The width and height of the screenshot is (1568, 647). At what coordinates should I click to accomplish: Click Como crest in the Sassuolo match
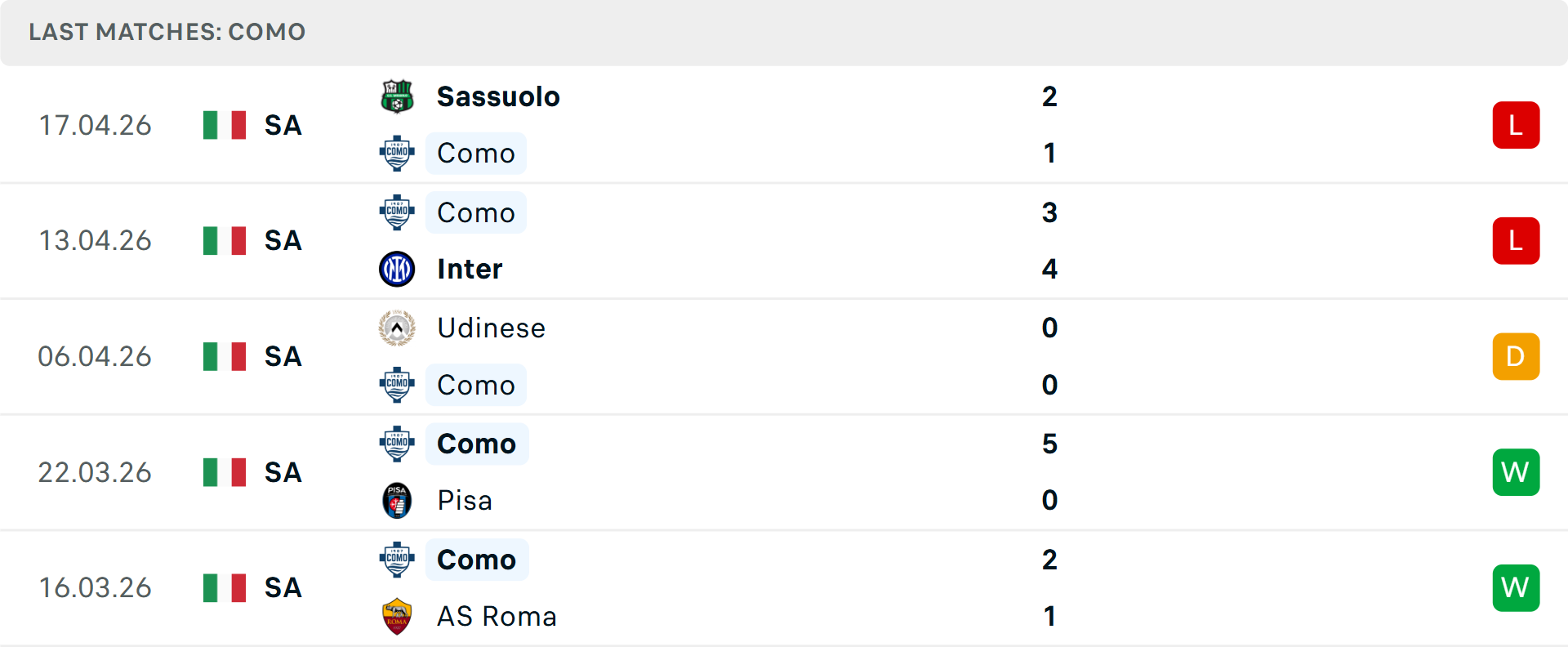[x=397, y=153]
